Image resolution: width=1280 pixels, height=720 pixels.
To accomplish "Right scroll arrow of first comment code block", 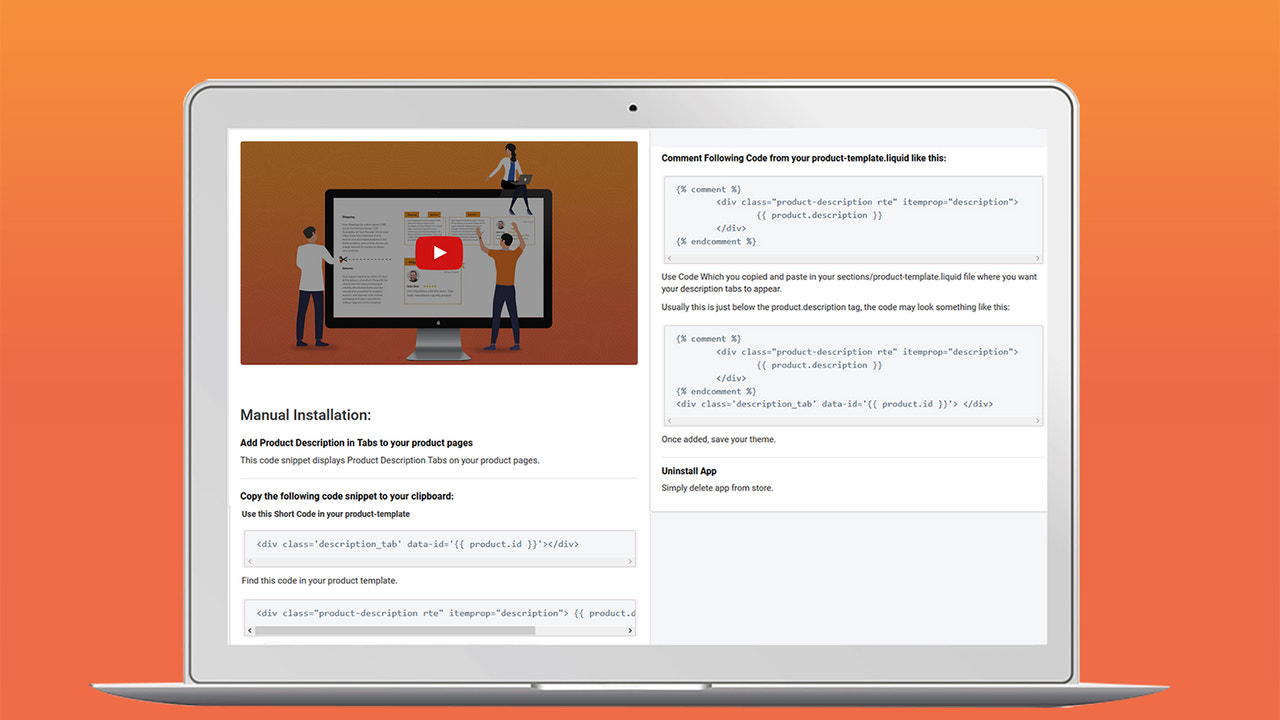I will pos(1037,258).
